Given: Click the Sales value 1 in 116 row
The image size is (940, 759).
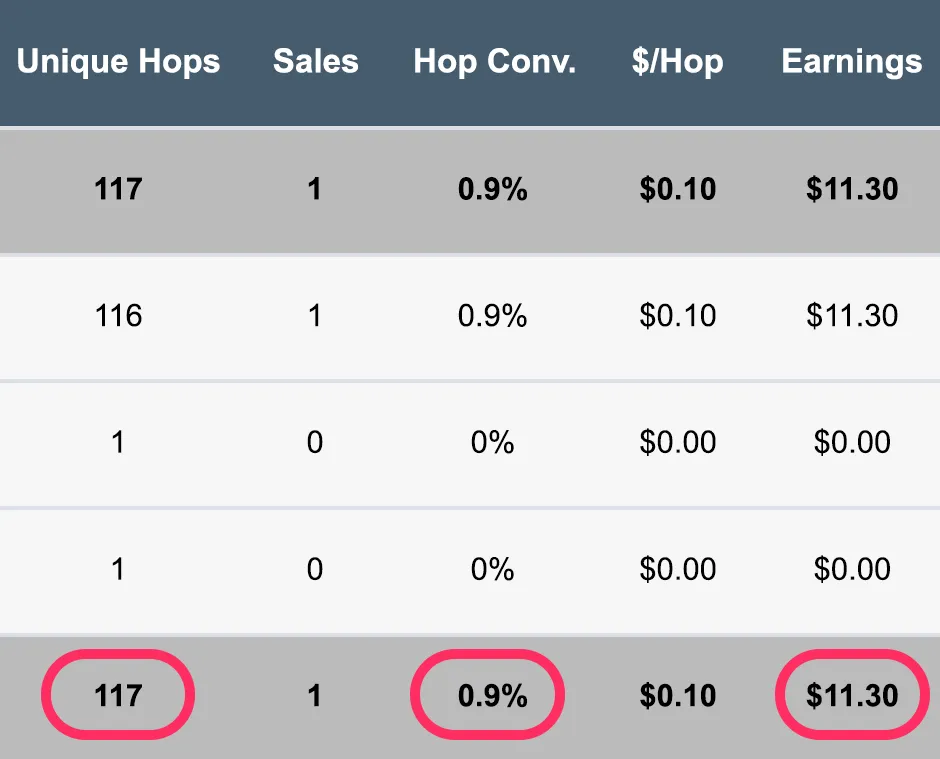Looking at the screenshot, I should point(315,315).
